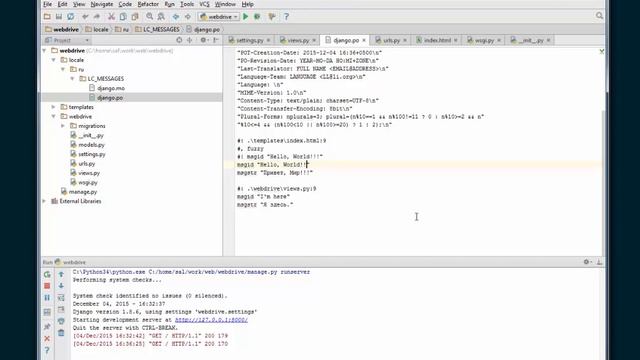Pin the Run tab
Viewport: 640px width, 360px height.
point(47,327)
